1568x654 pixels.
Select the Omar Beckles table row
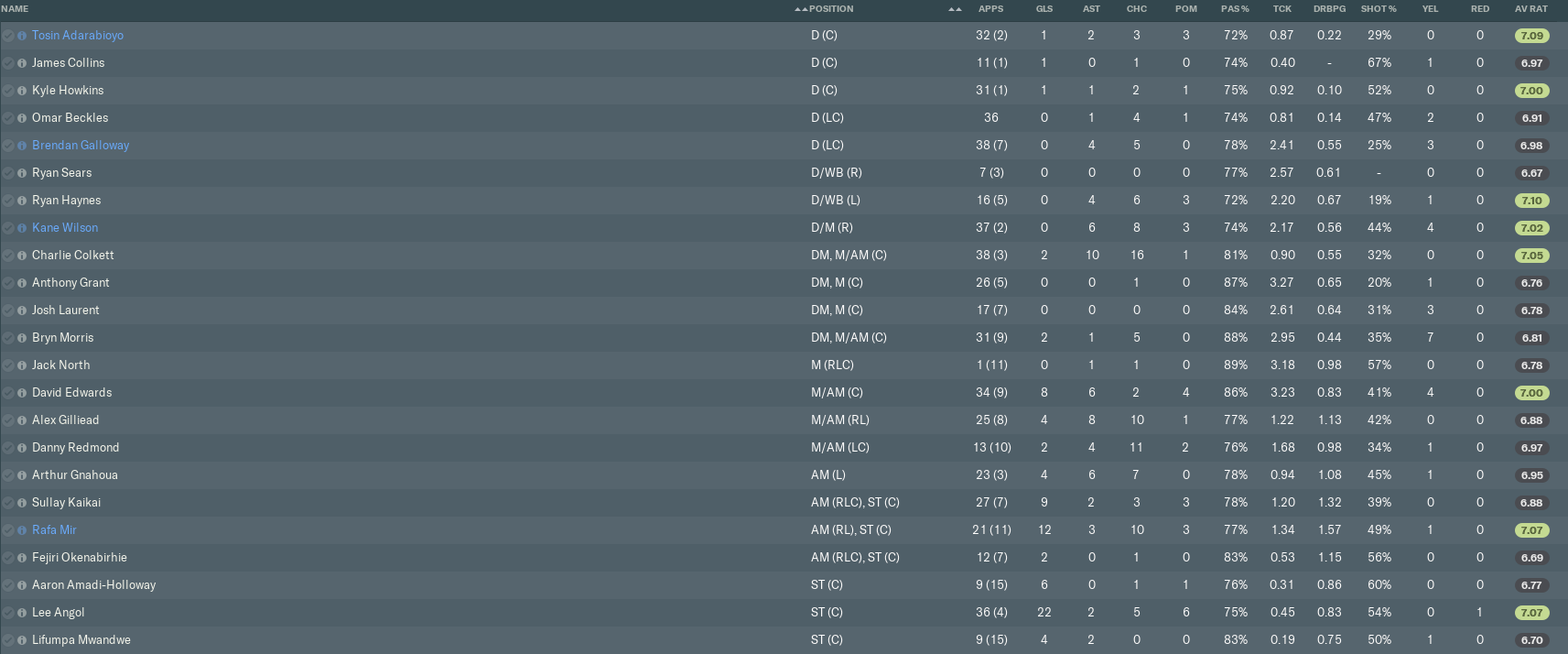click(458, 118)
